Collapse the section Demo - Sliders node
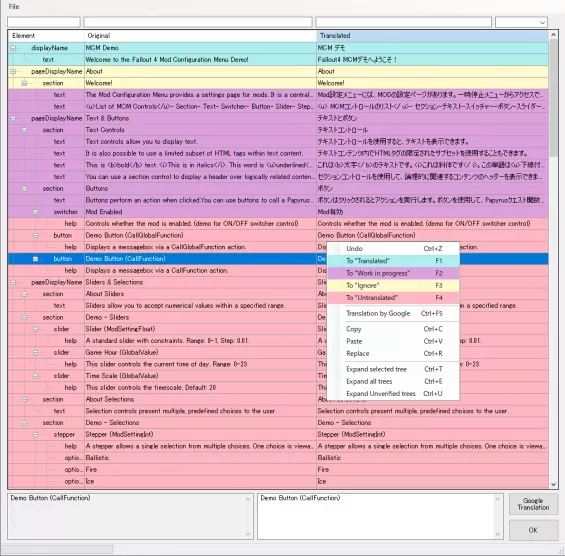The width and height of the screenshot is (565, 556). [x=24, y=317]
